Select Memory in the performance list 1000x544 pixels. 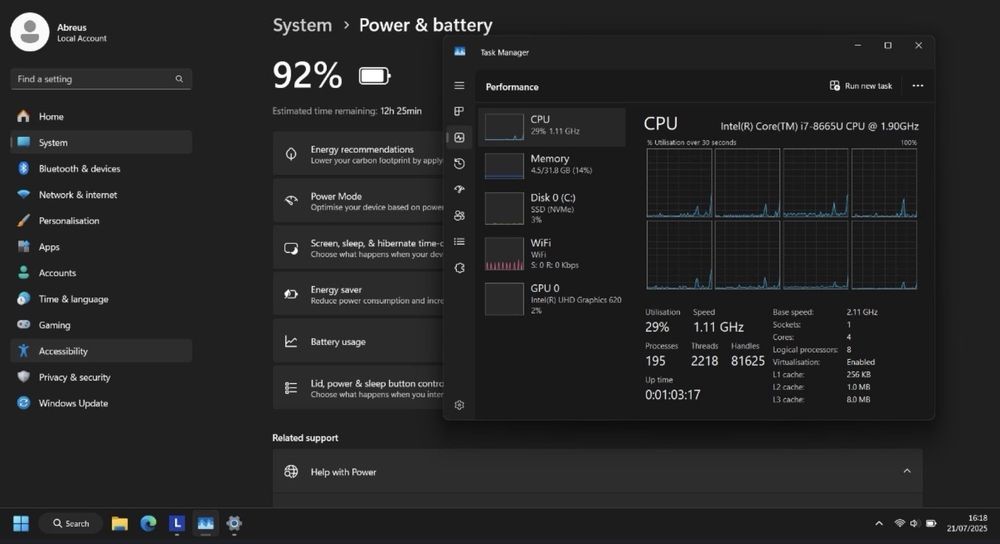551,164
